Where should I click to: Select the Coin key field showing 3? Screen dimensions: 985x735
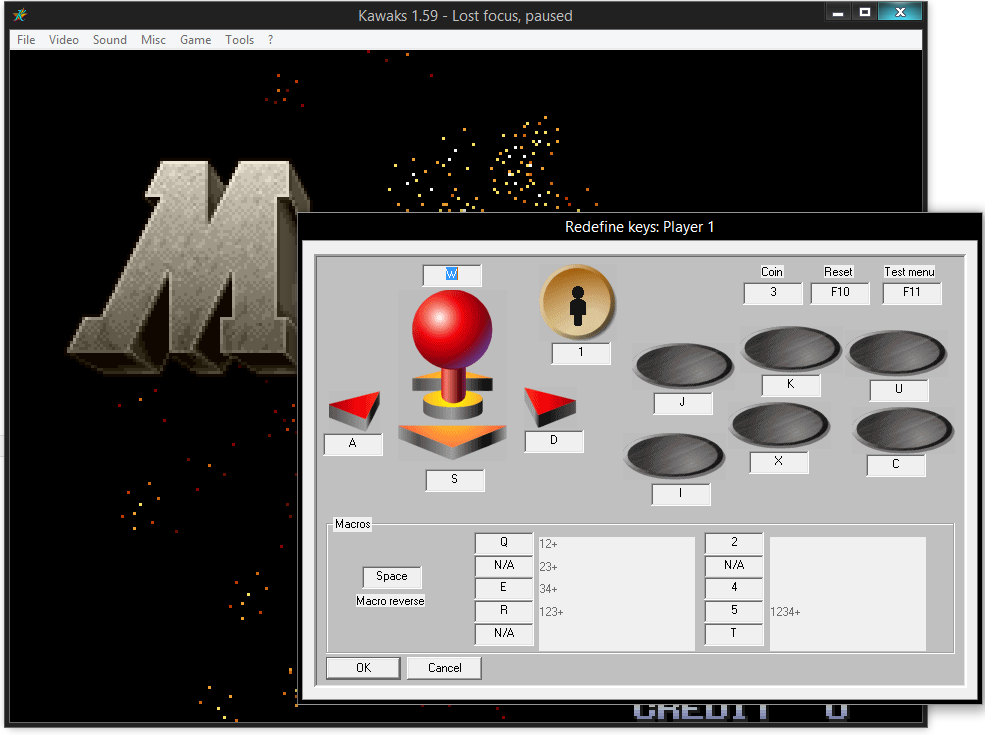point(772,293)
